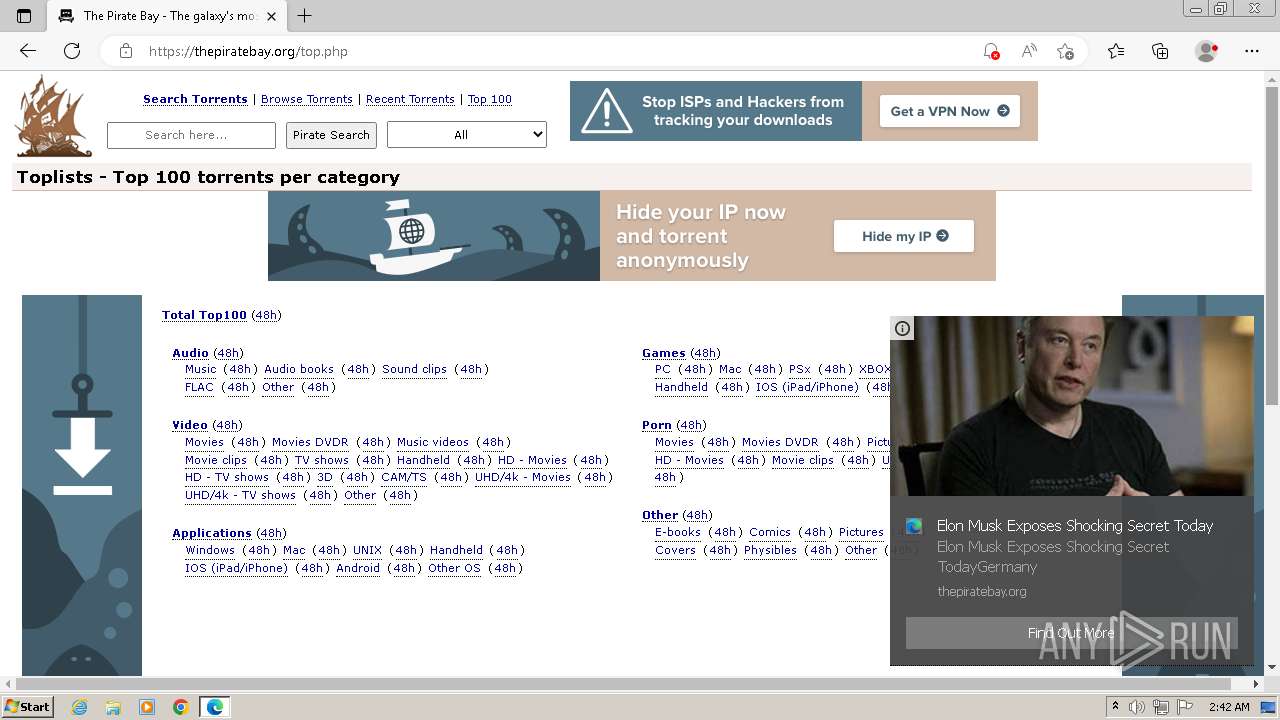The image size is (1280, 720).
Task: Open the Games category link
Action: point(664,353)
